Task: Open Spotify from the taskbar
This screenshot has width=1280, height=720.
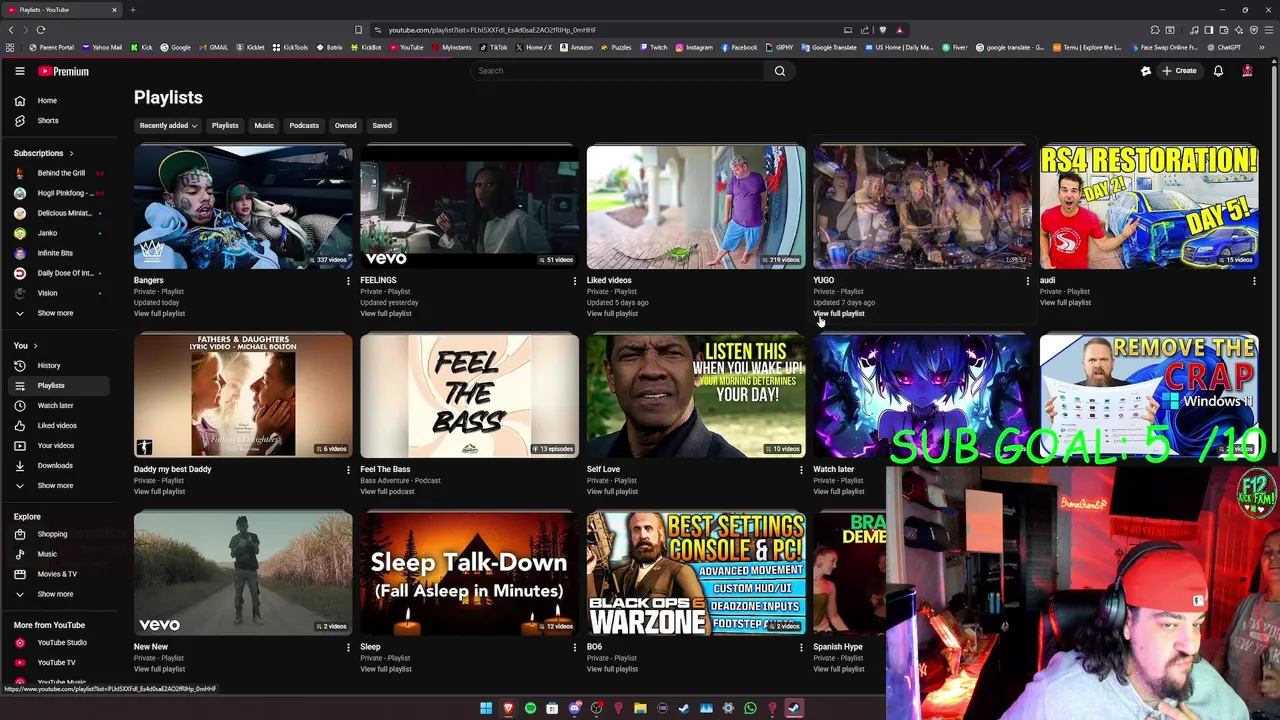Action: tap(530, 708)
